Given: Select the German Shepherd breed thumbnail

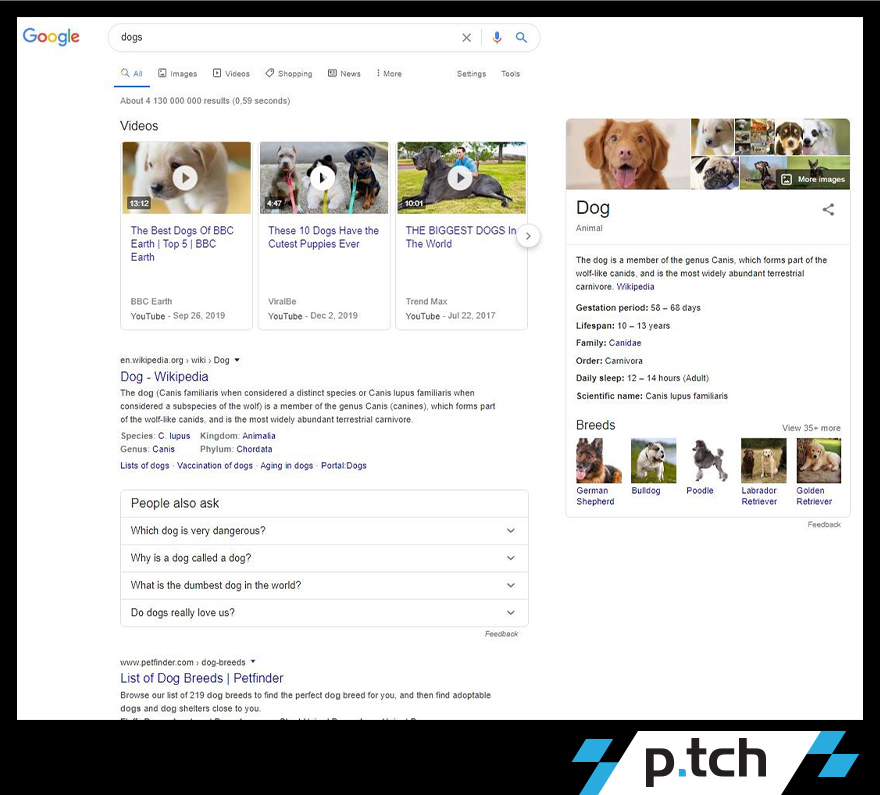Looking at the screenshot, I should click(599, 461).
